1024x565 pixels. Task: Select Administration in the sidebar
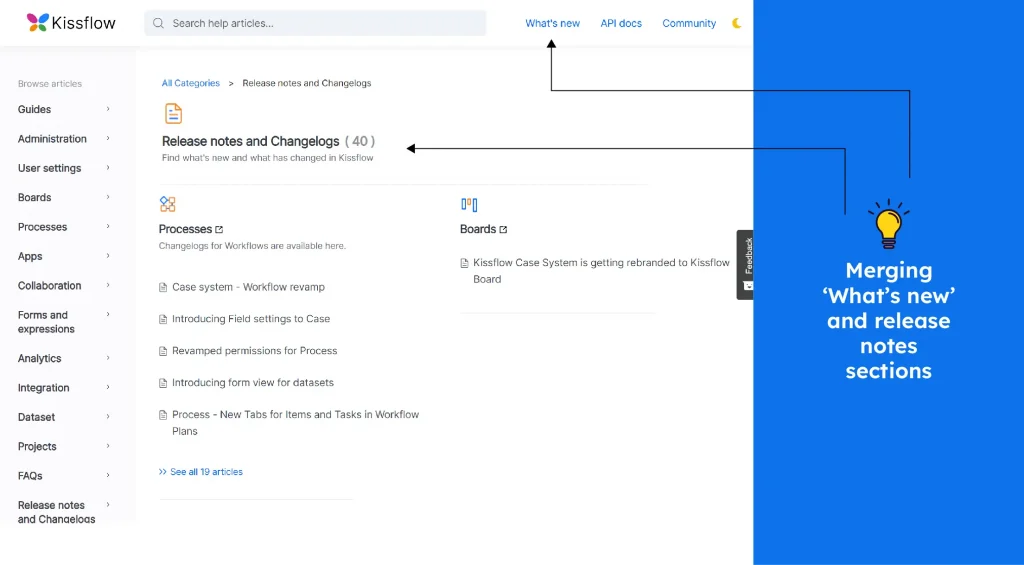[52, 139]
